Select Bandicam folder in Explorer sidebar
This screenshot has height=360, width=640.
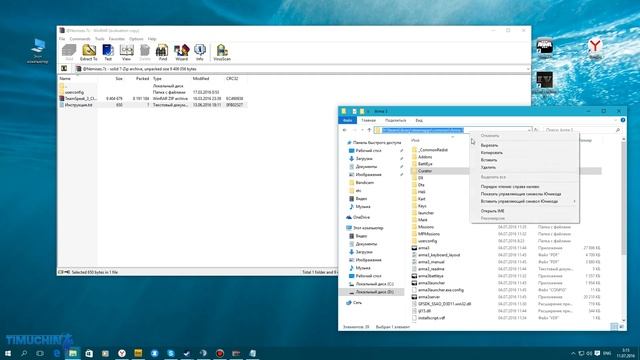click(364, 182)
